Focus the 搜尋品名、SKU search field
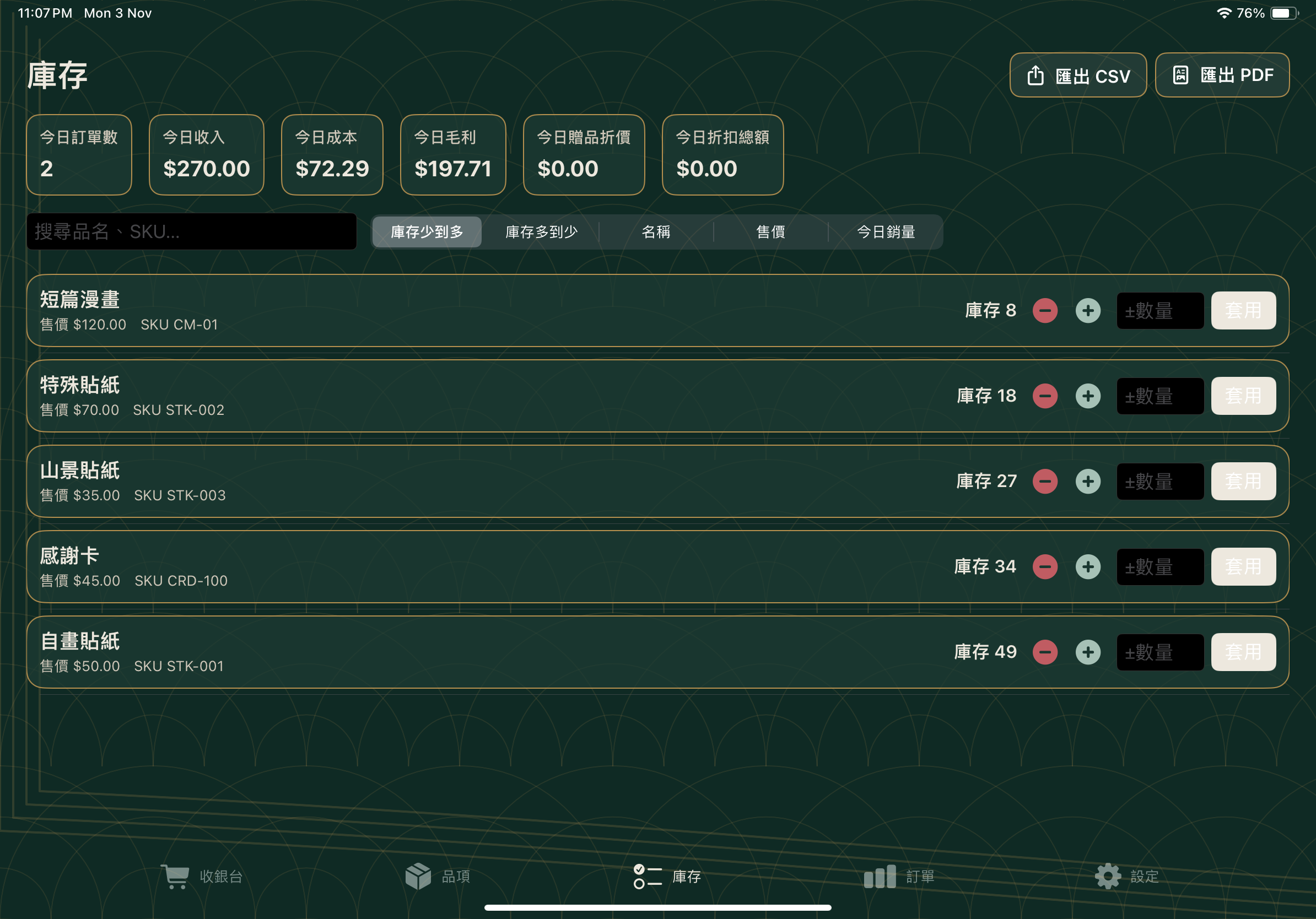This screenshot has height=919, width=1316. click(191, 231)
